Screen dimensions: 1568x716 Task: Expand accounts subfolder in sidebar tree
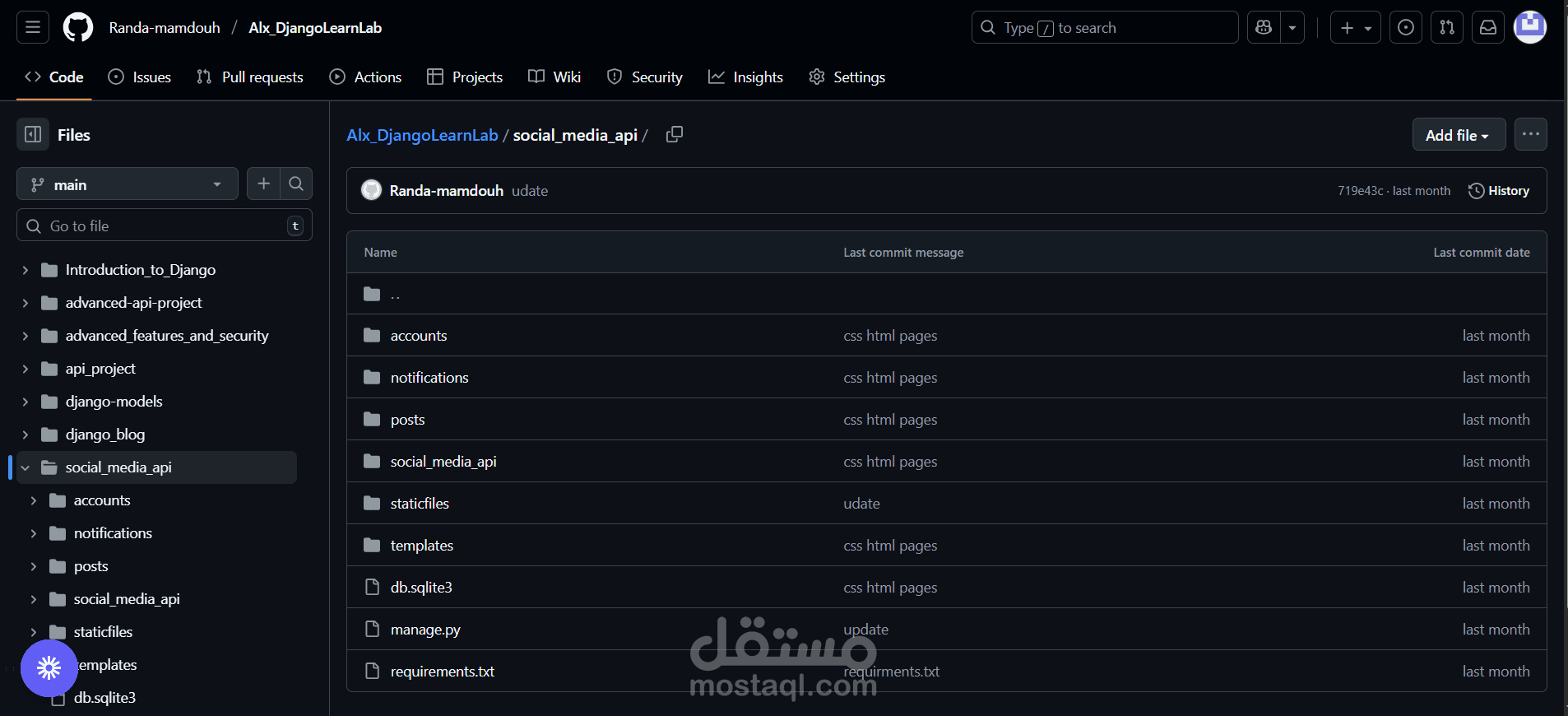33,500
